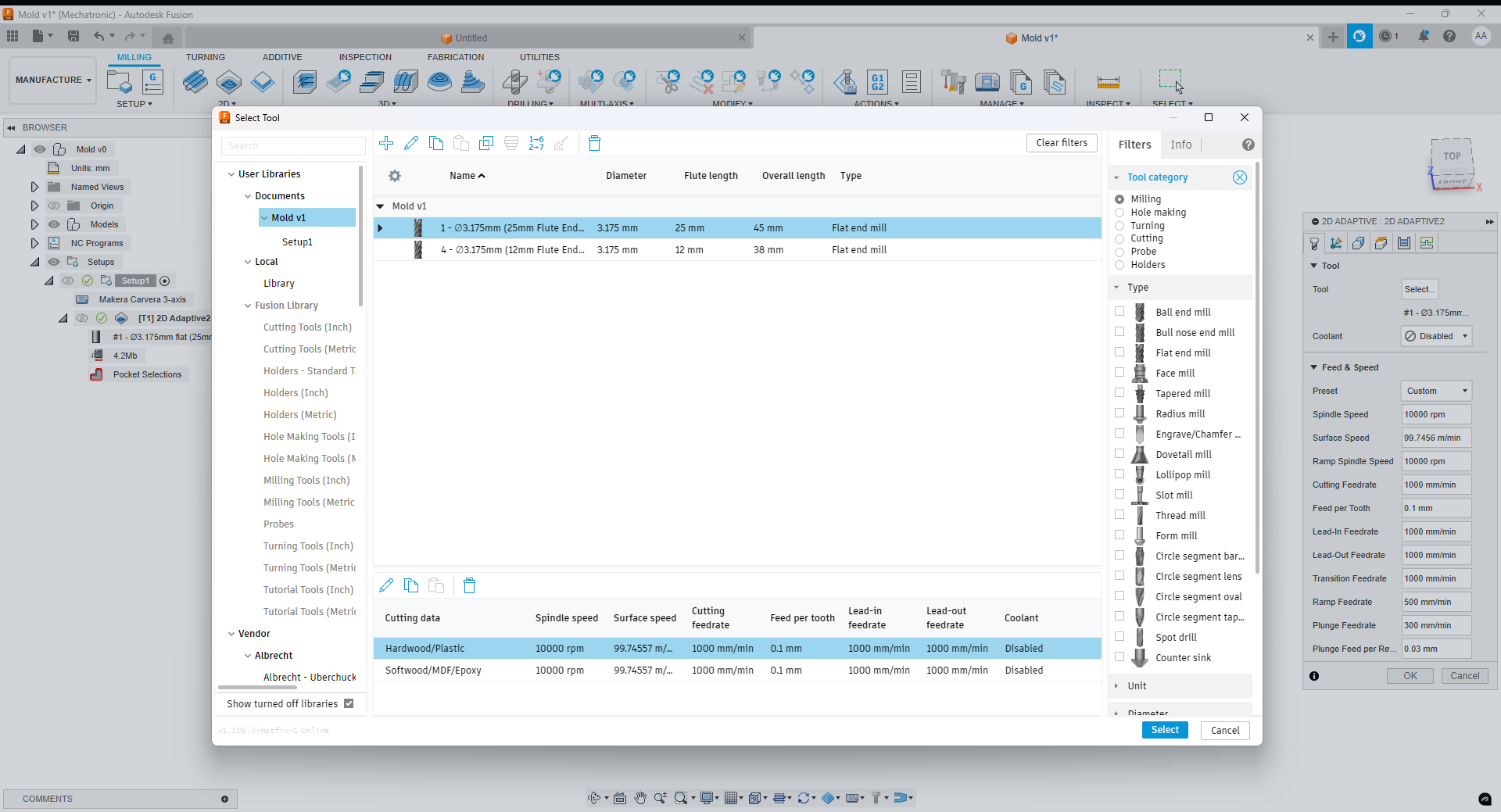Collapse the Type filter section
1501x812 pixels.
1116,288
